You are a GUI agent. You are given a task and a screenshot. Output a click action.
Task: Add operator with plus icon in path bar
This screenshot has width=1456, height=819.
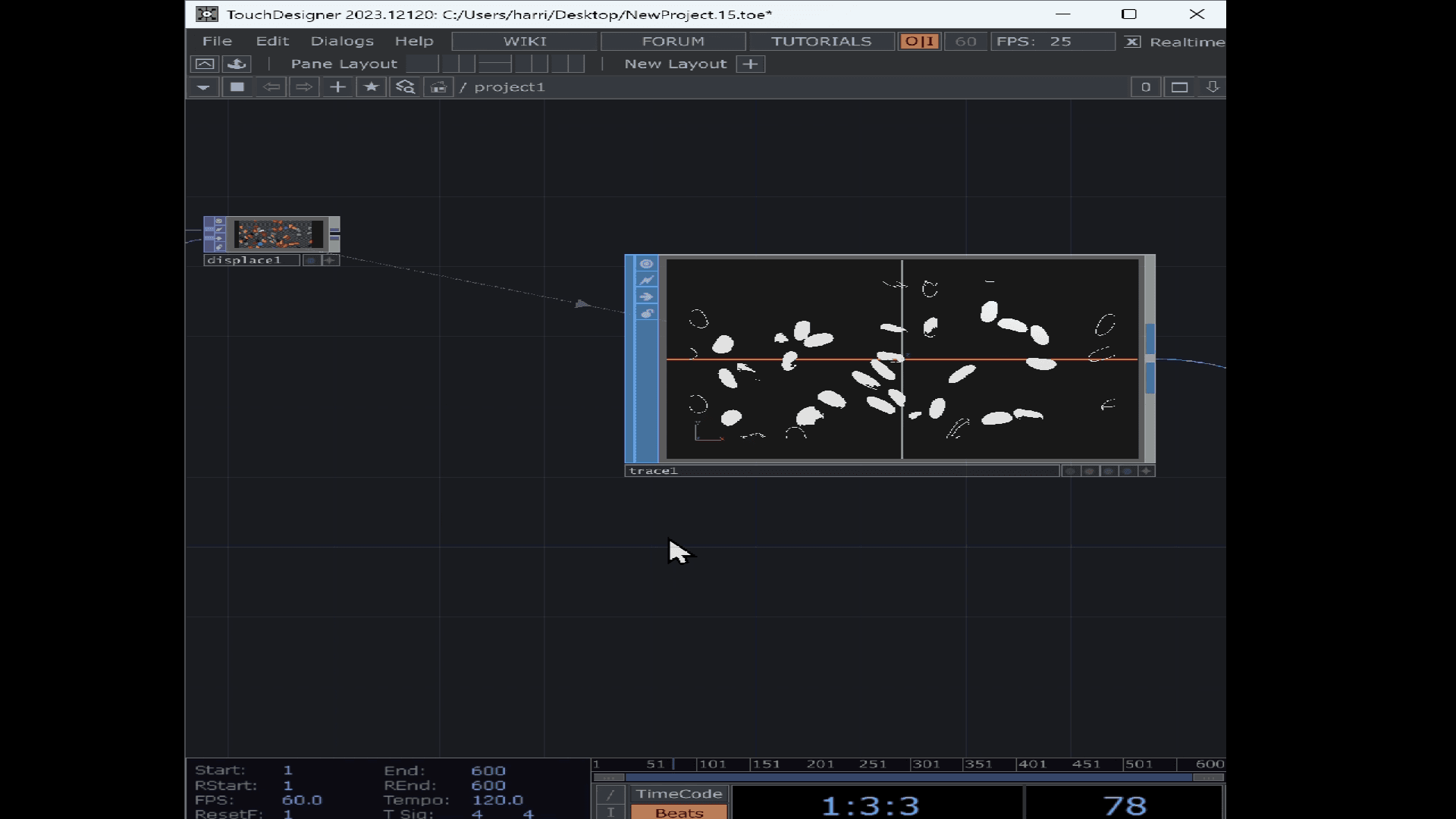(x=337, y=87)
